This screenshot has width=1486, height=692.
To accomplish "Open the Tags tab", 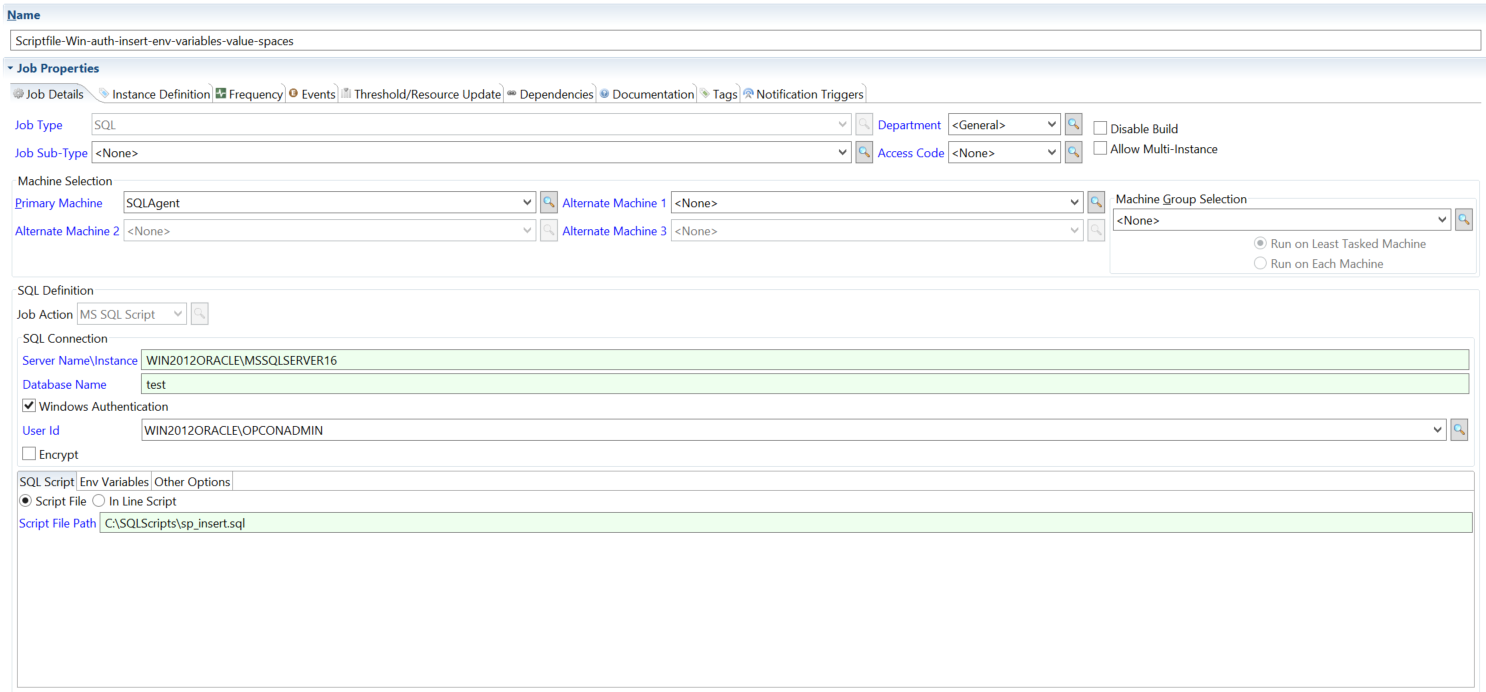I will click(718, 94).
